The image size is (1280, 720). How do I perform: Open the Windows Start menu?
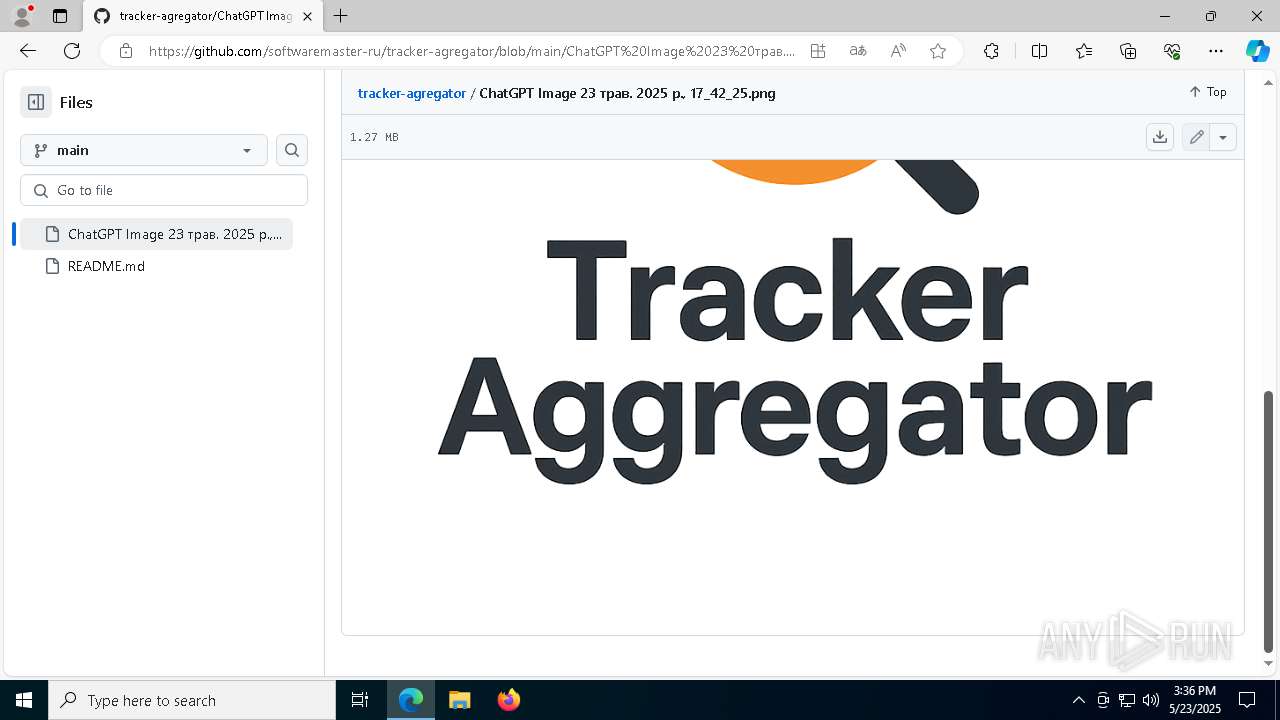coord(24,700)
